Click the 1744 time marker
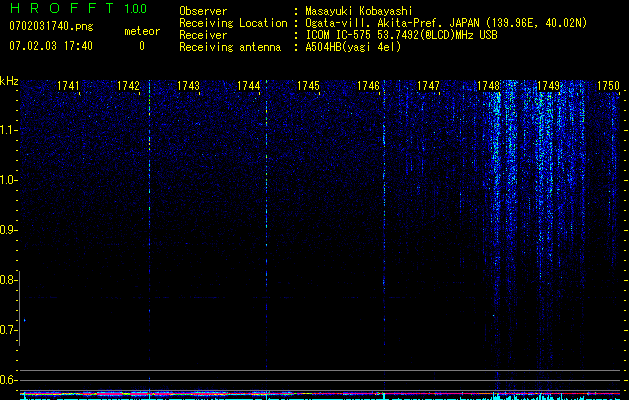The image size is (629, 400). pyautogui.click(x=248, y=86)
